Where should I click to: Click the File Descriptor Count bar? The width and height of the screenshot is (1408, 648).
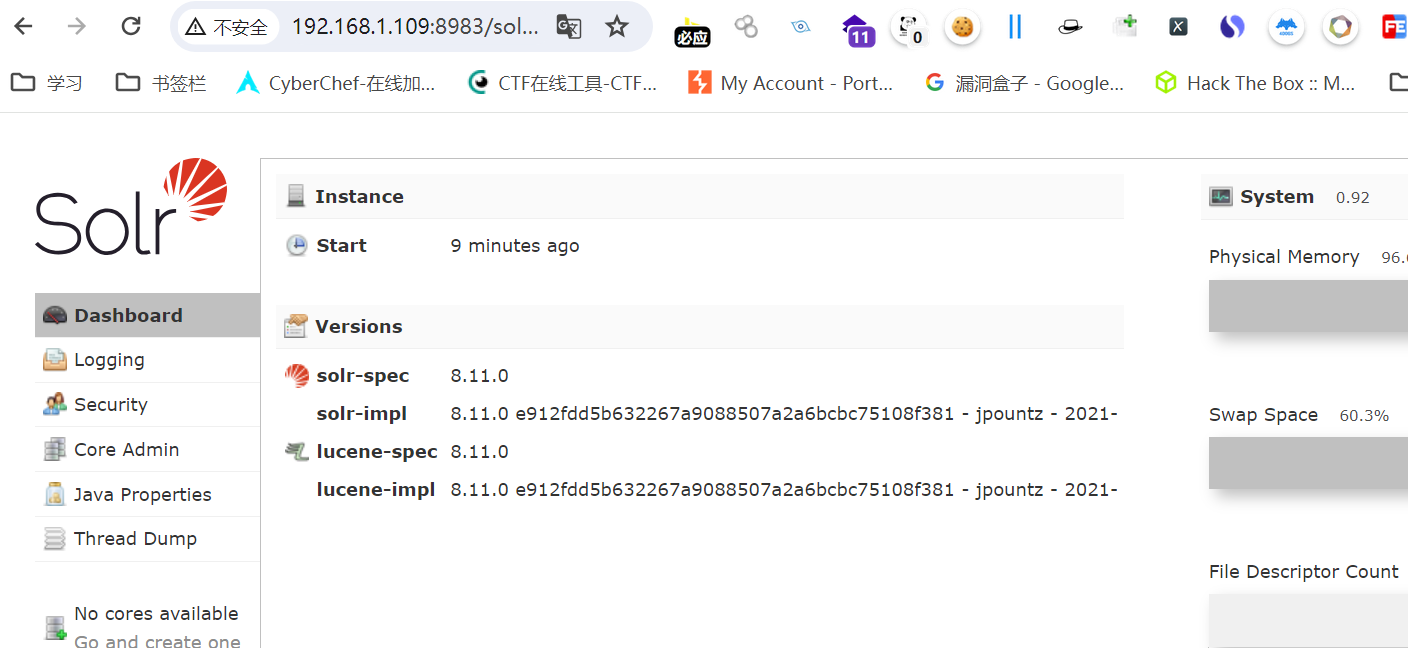pyautogui.click(x=1308, y=620)
